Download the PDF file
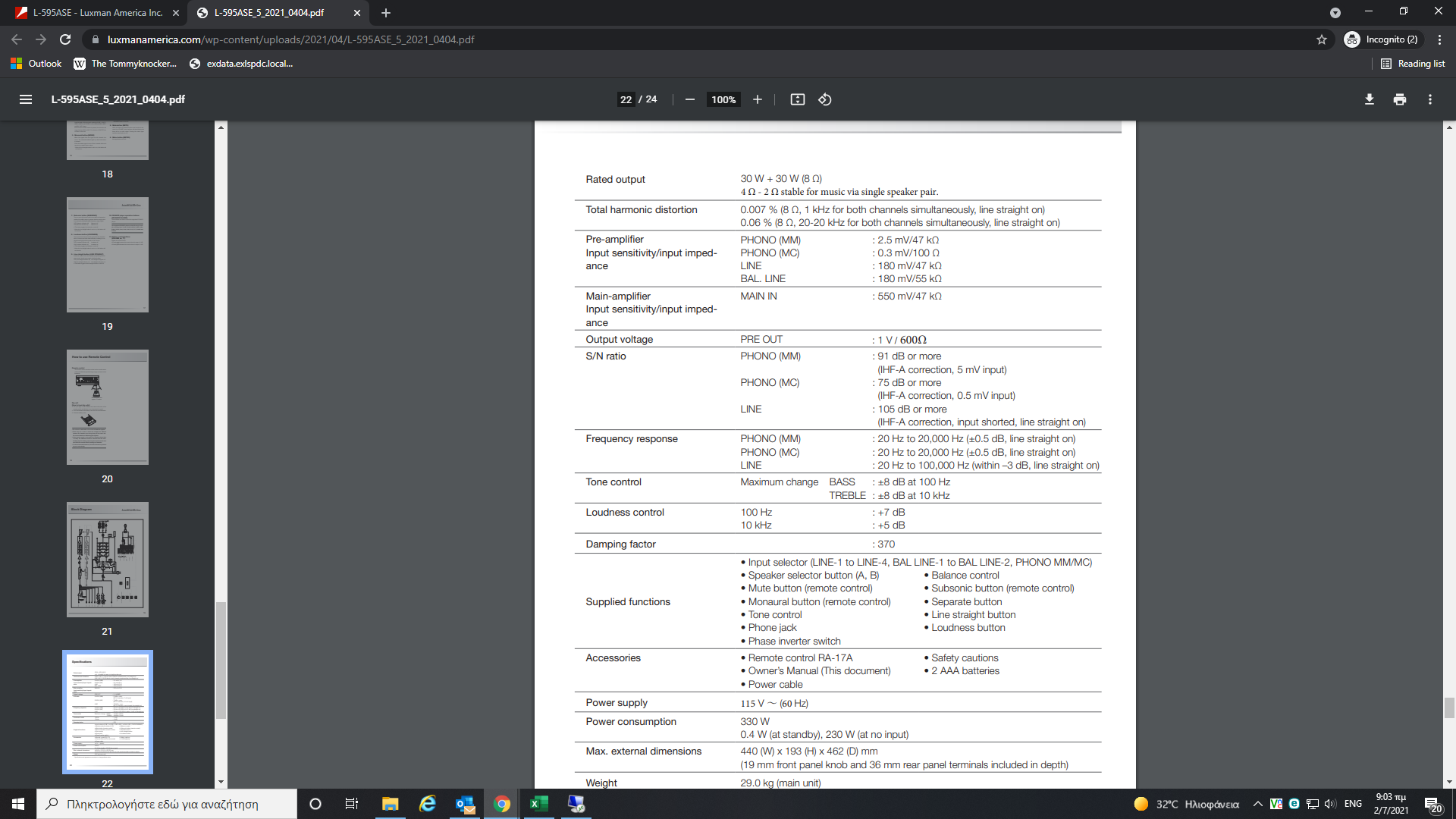 [1370, 99]
